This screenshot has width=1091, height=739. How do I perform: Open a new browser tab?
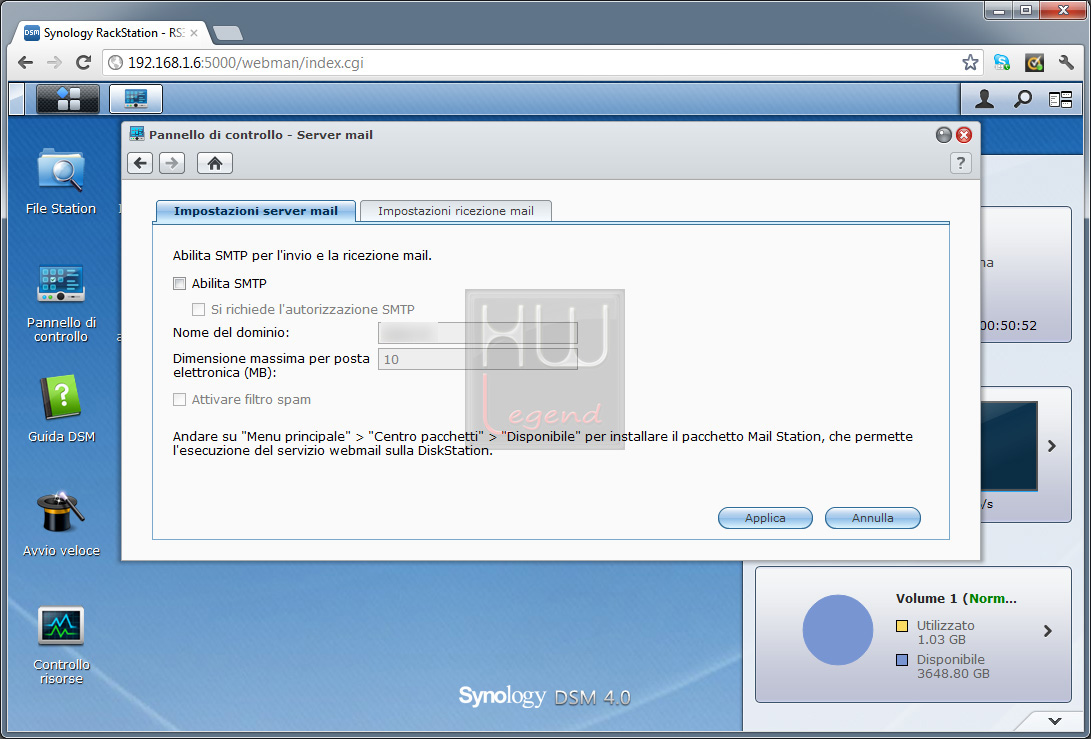[228, 33]
